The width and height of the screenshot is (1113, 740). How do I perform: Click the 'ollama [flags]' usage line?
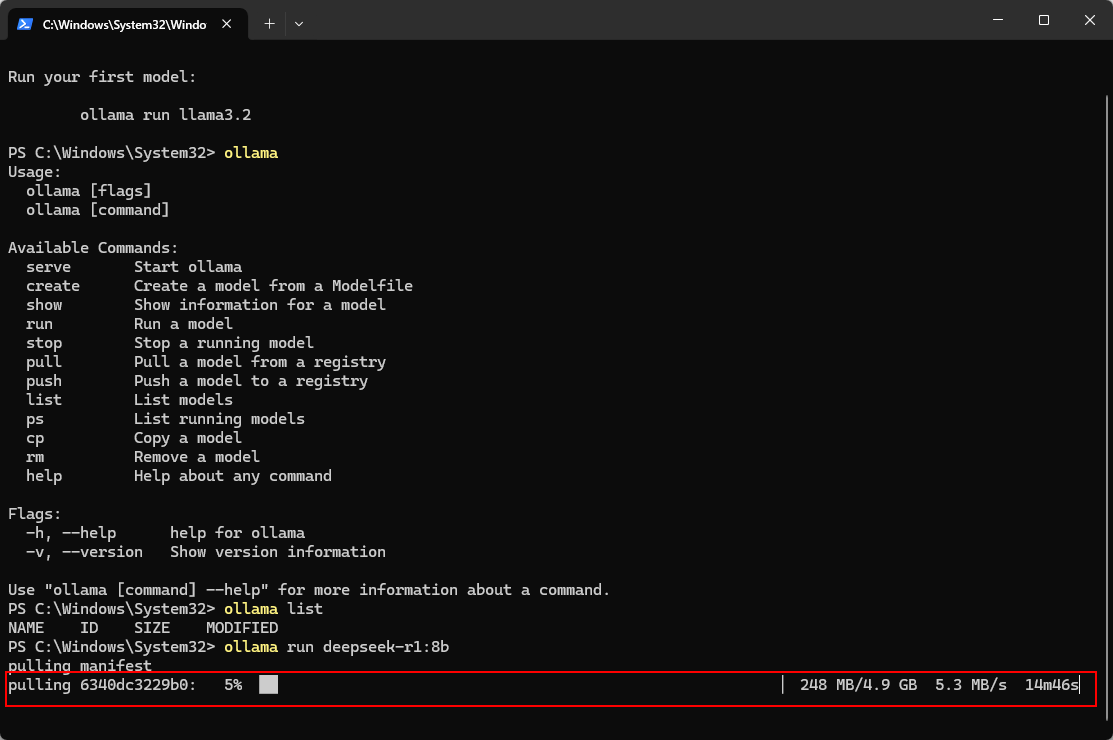pyautogui.click(x=89, y=191)
